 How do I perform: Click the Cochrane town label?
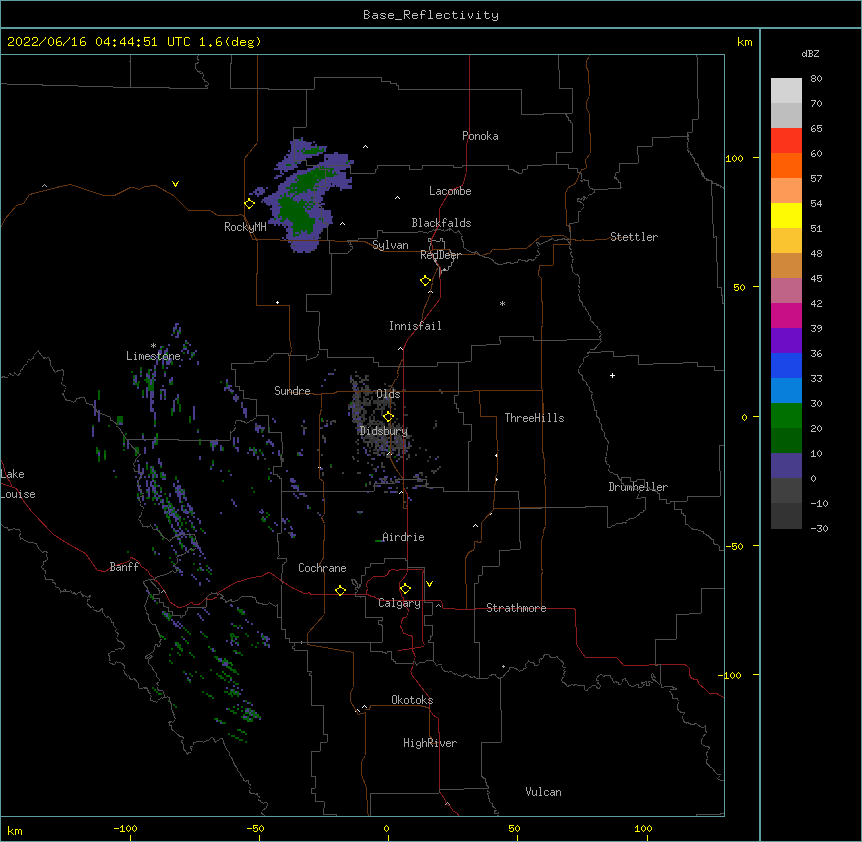coord(322,568)
